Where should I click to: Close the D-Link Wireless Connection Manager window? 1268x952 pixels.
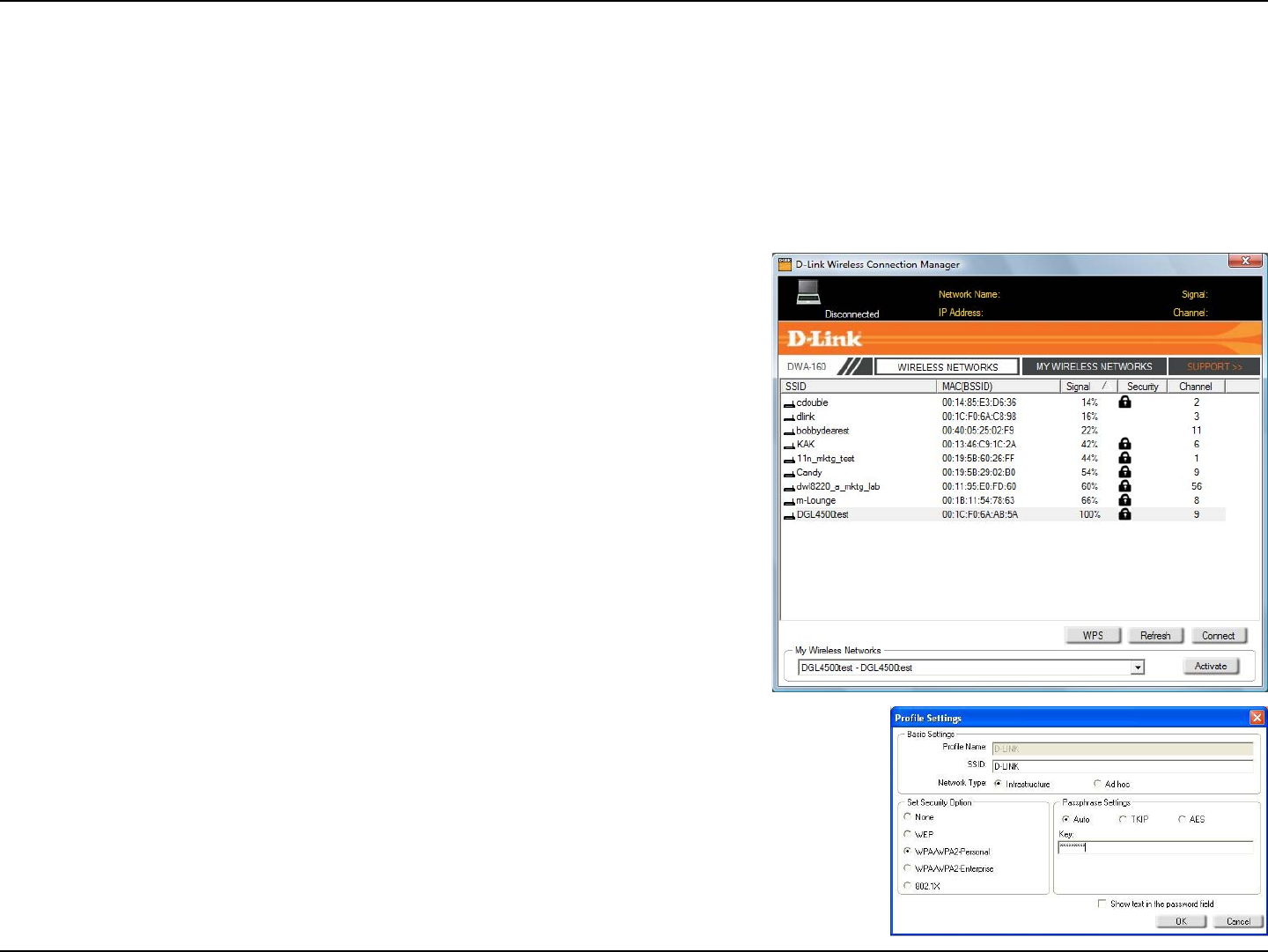[x=1245, y=261]
